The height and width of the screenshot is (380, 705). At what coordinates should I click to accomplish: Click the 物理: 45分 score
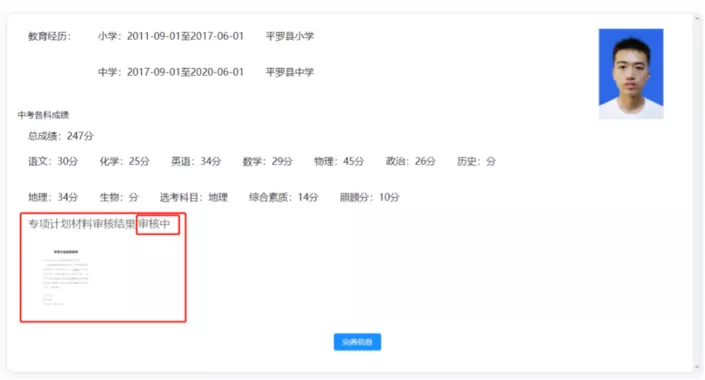(339, 161)
